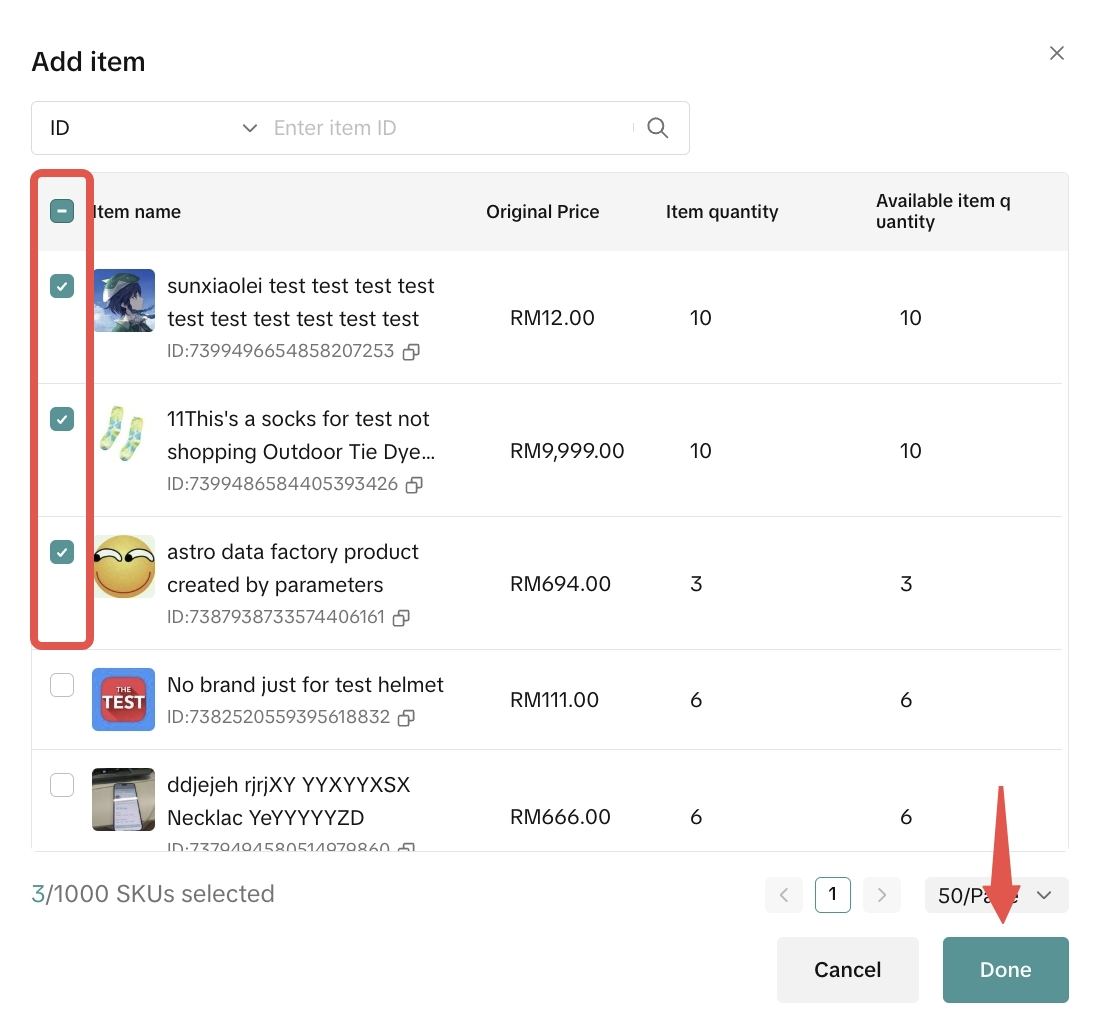Click the Add item dialog title
Image resolution: width=1095 pixels, height=1028 pixels.
pyautogui.click(x=89, y=61)
